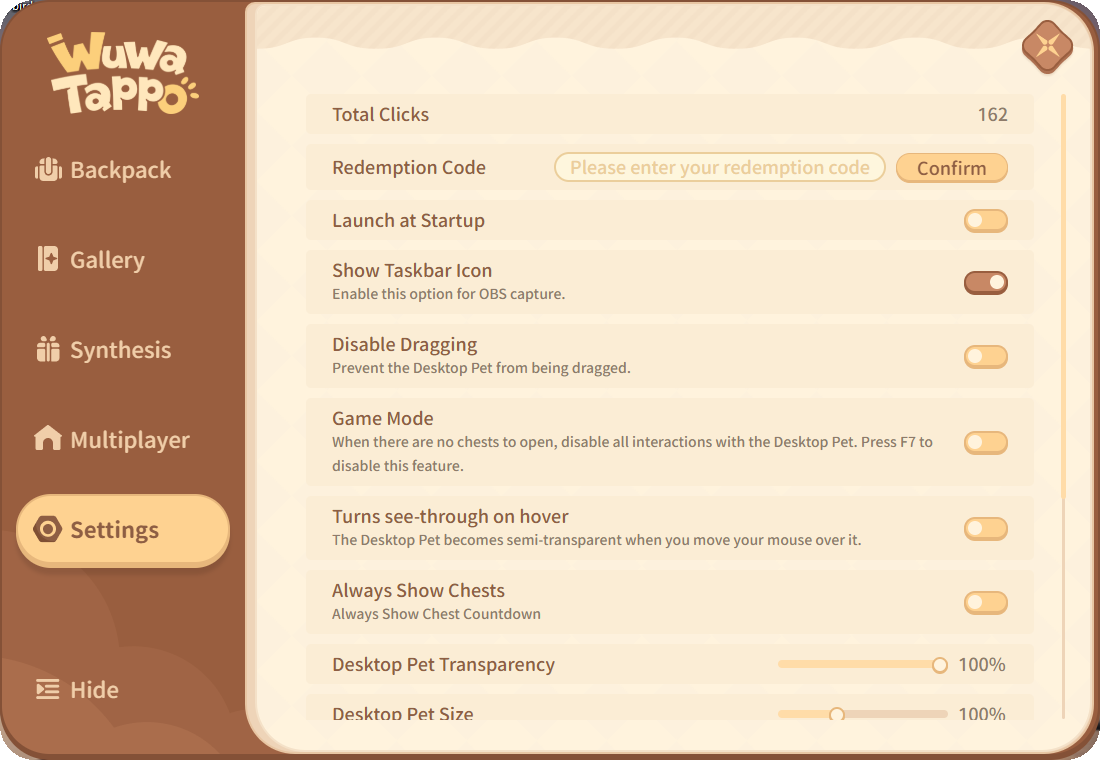The height and width of the screenshot is (760, 1100).
Task: Click the Total Clicks label
Action: pyautogui.click(x=380, y=114)
